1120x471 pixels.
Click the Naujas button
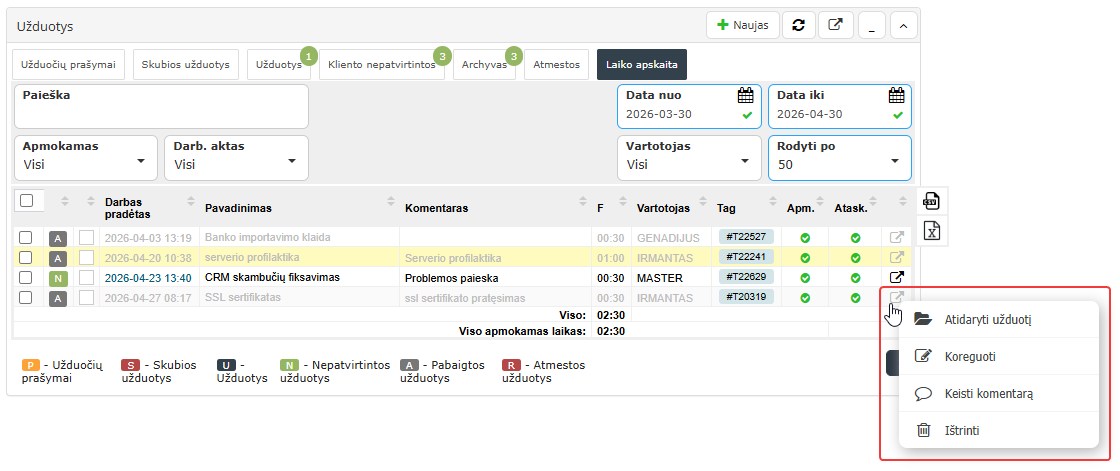(x=743, y=25)
